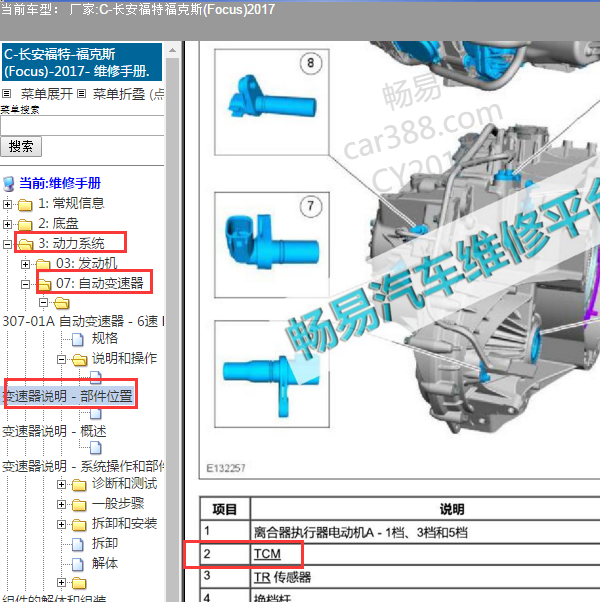The width and height of the screenshot is (600, 602).
Task: Open 变速器说明 - 部件位置 page
Action: (68, 396)
